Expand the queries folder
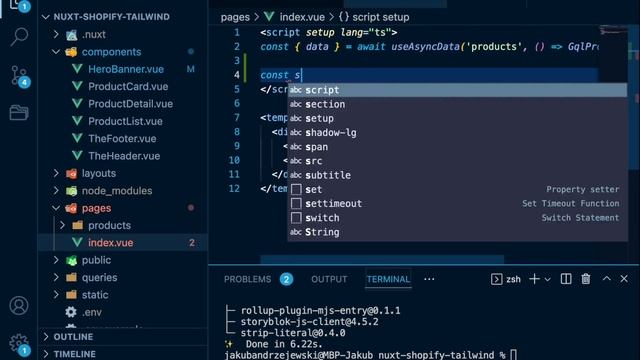The image size is (640, 360). click(56, 277)
